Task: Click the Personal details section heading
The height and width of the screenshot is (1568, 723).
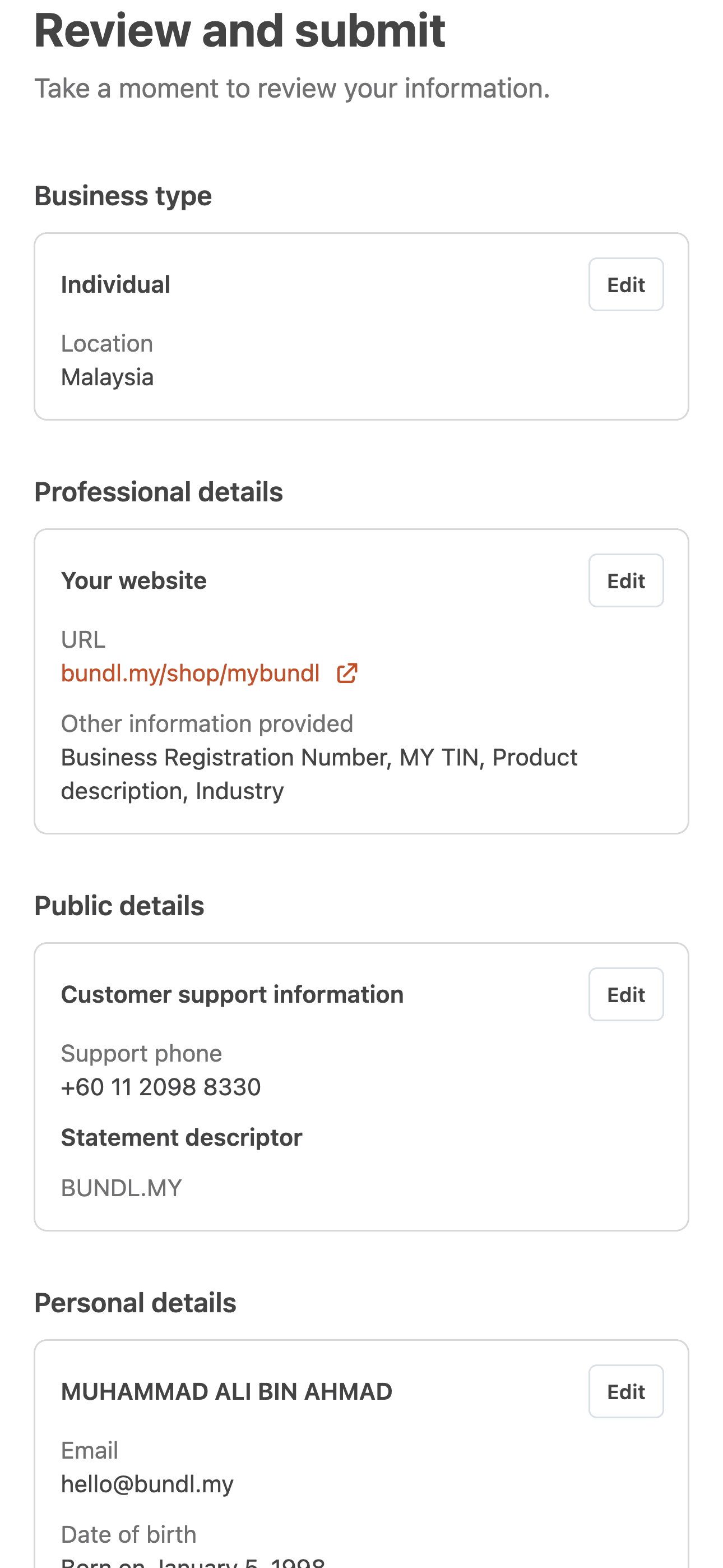Action: click(x=135, y=1303)
